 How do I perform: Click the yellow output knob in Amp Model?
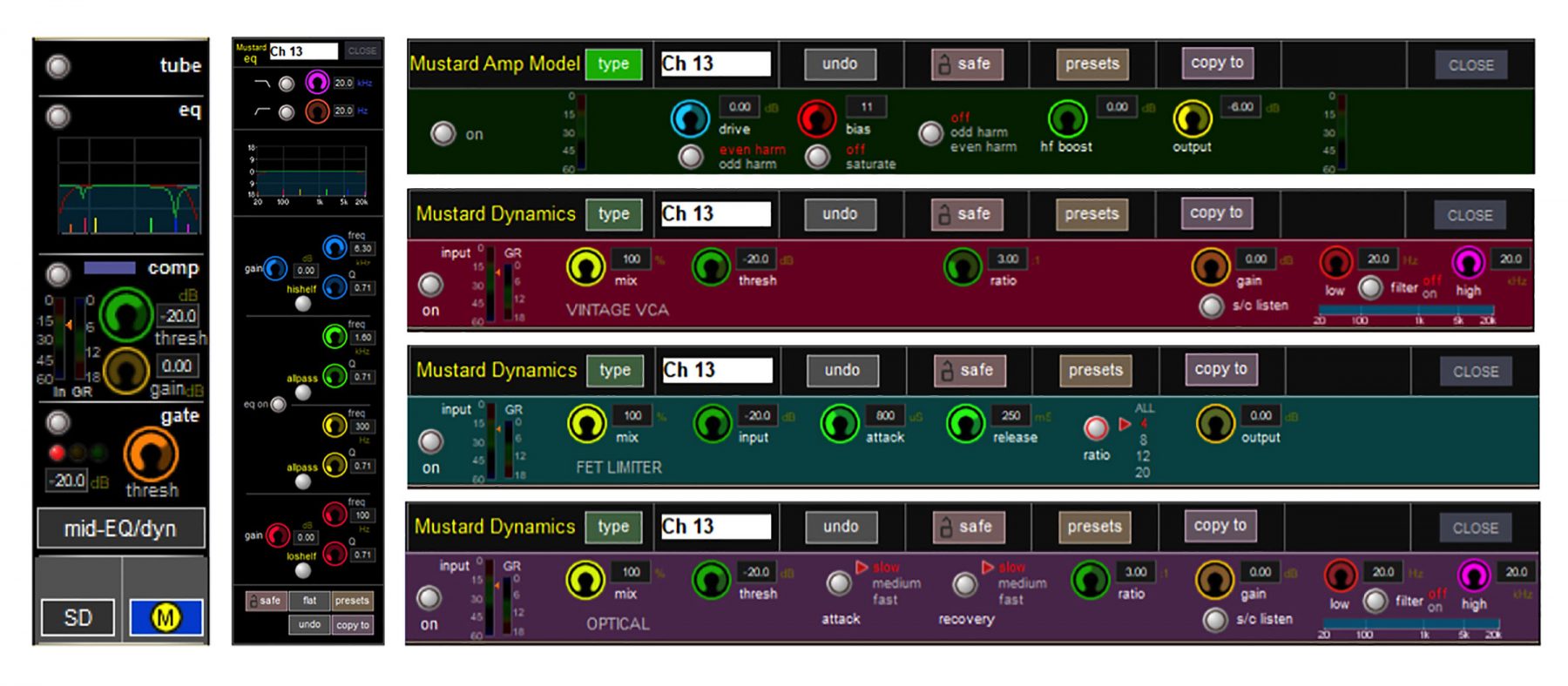[1193, 118]
